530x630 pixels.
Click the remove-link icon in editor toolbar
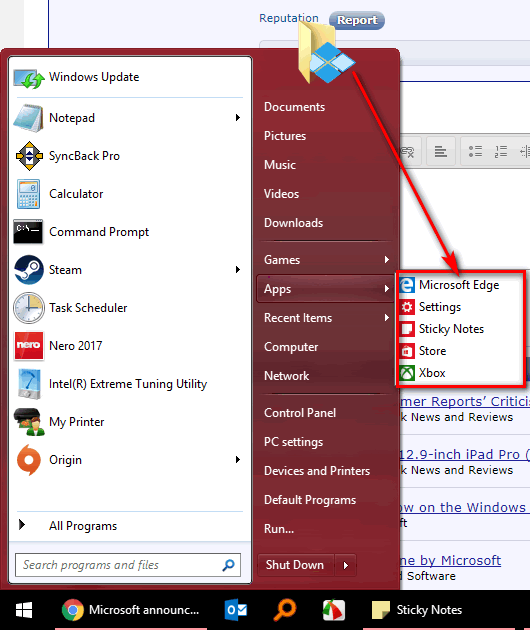coord(407,152)
